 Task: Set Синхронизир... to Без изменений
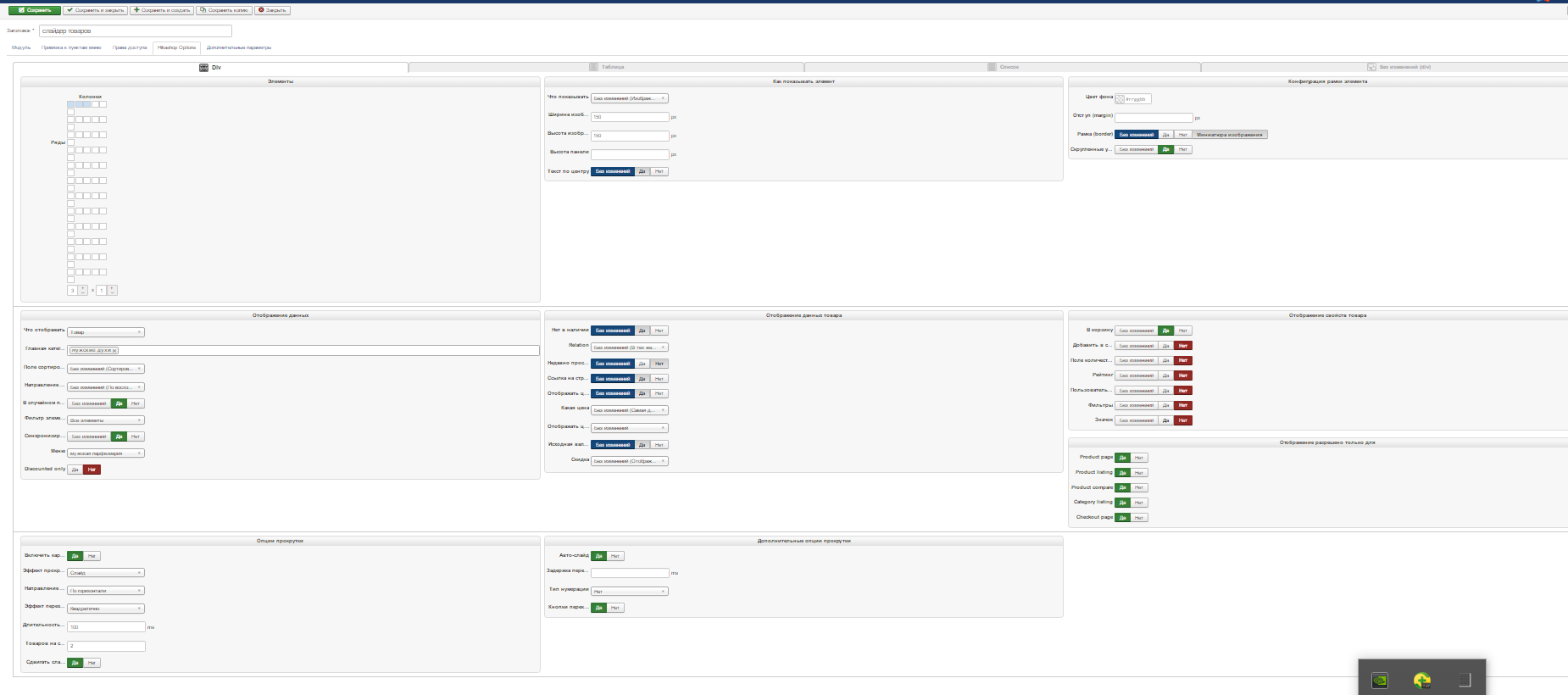(x=89, y=436)
